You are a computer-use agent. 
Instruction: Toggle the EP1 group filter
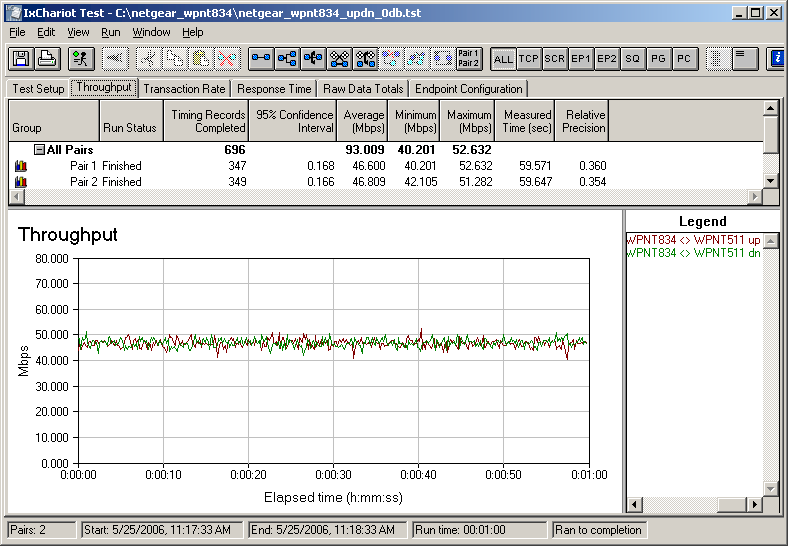[x=581, y=59]
